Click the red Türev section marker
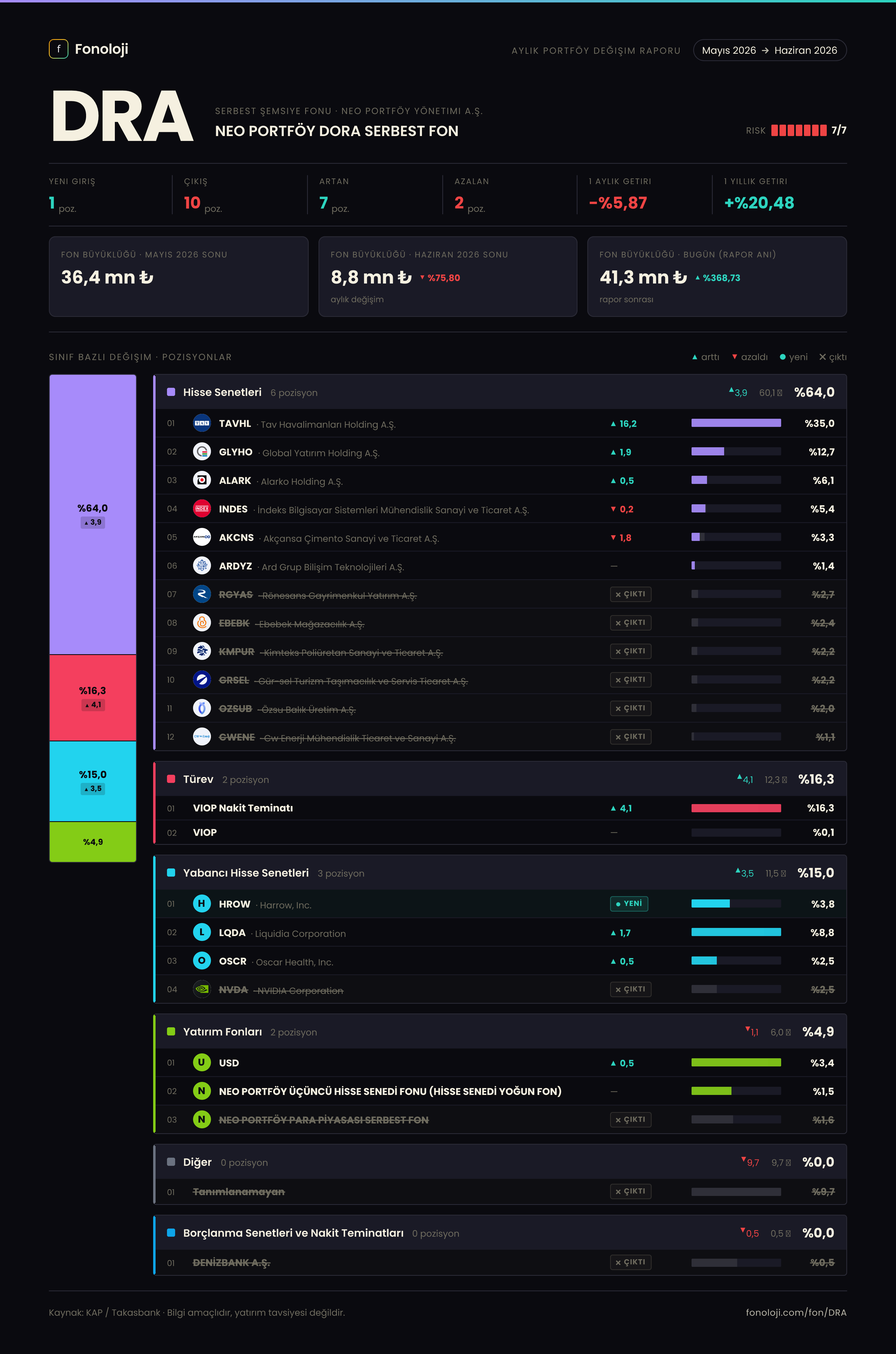896x1354 pixels. [x=171, y=779]
